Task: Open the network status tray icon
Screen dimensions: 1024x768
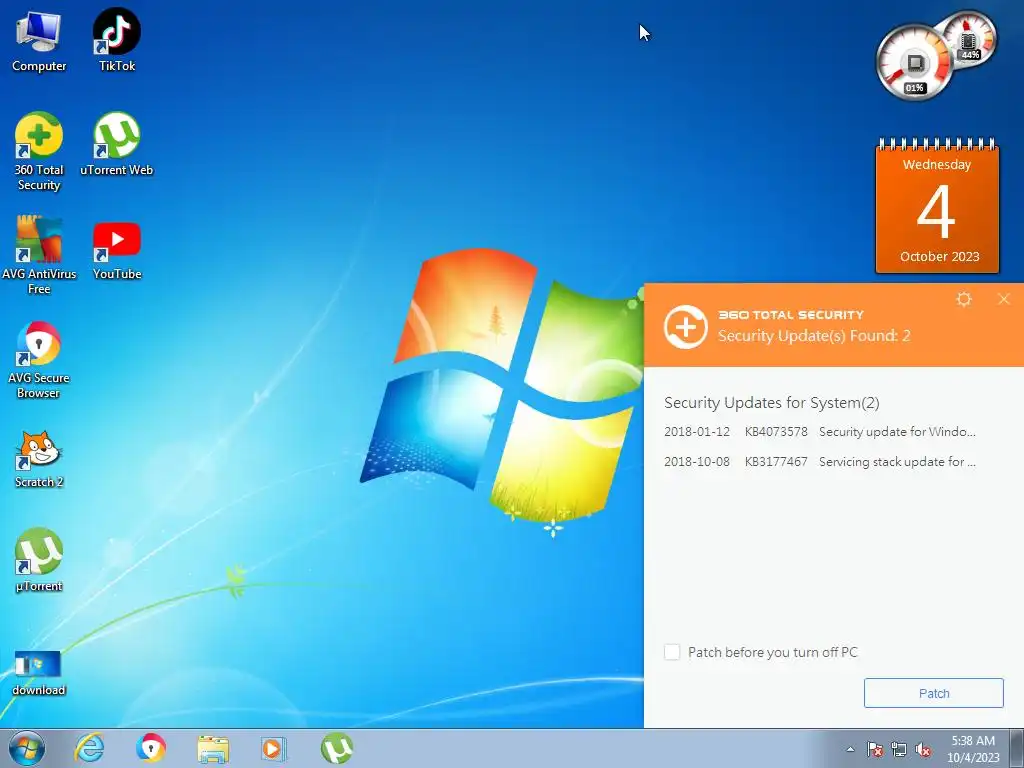Action: (899, 749)
